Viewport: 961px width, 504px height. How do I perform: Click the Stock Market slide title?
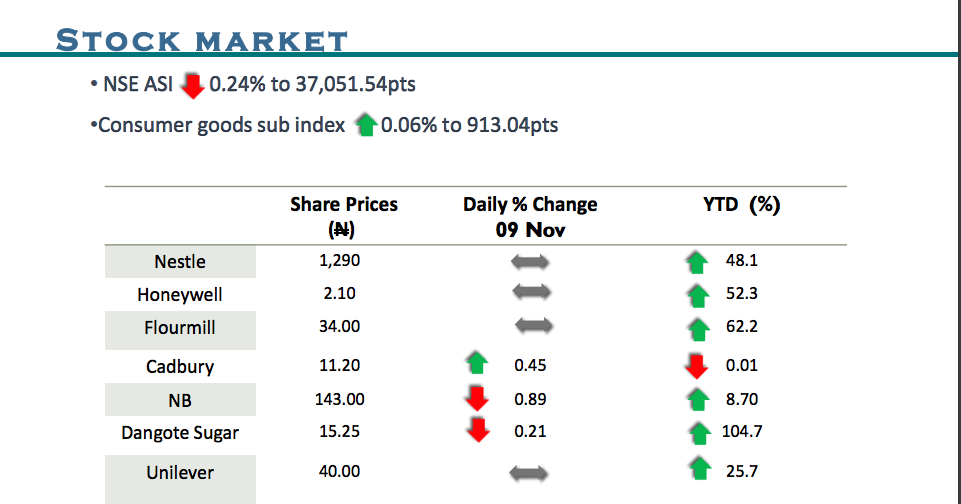[x=202, y=42]
